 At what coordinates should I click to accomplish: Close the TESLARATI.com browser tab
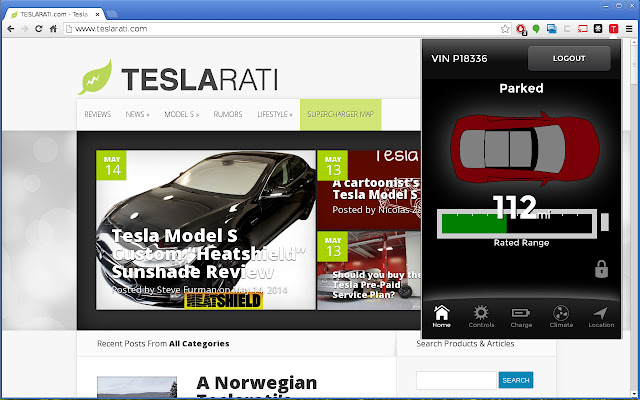pyautogui.click(x=98, y=14)
